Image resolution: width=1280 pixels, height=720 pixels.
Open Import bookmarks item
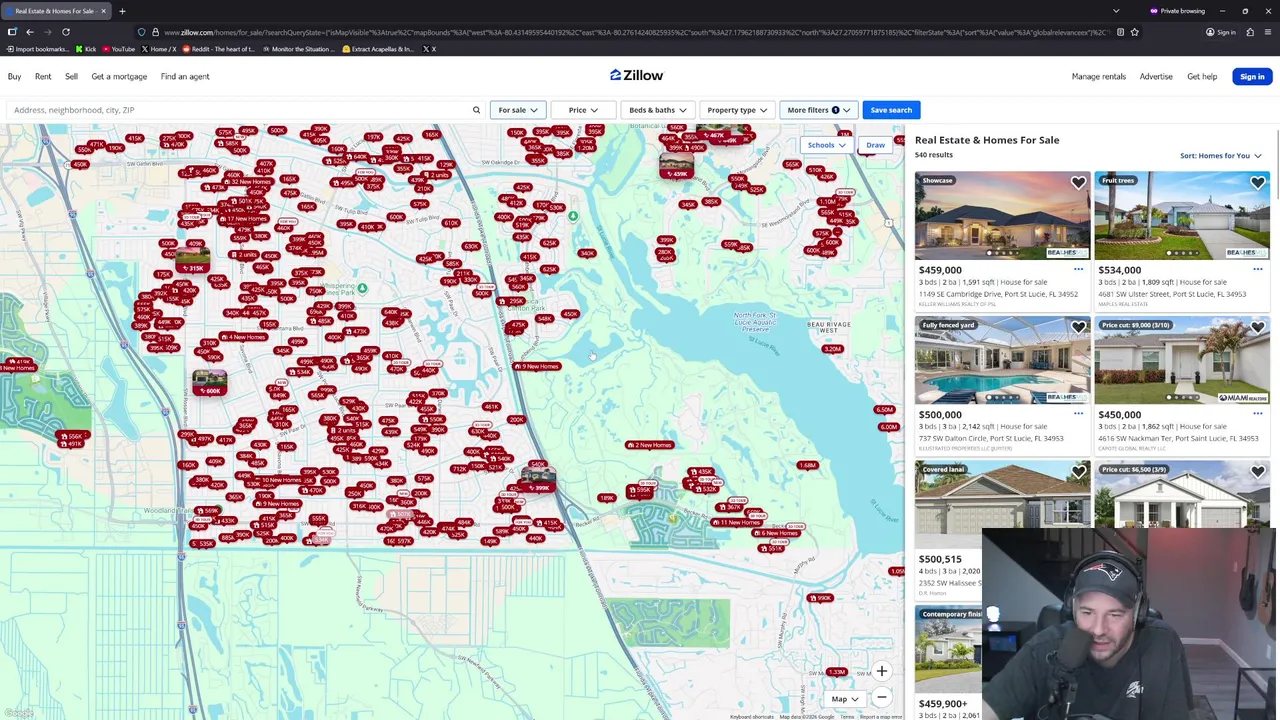pos(38,49)
